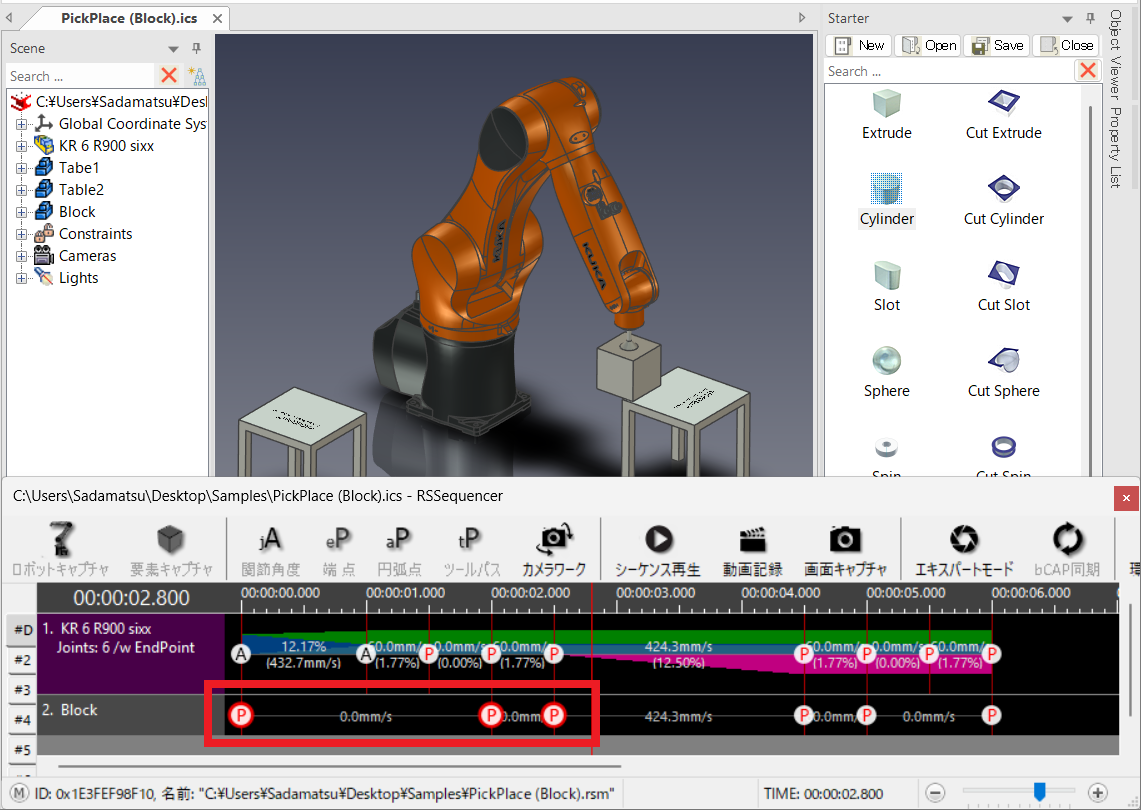
Task: Expand the KR 6 R900 sixx node
Action: (21, 146)
